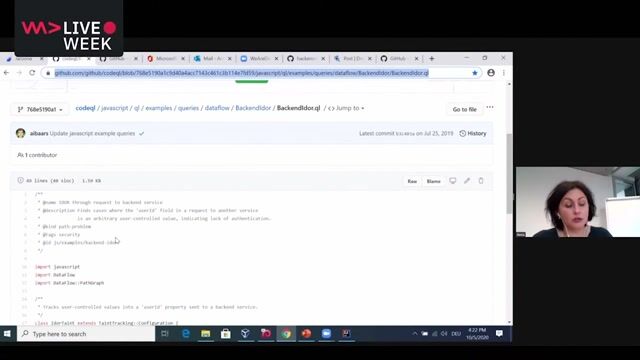Click the Raw button
This screenshot has height=360, width=640.
coord(412,181)
